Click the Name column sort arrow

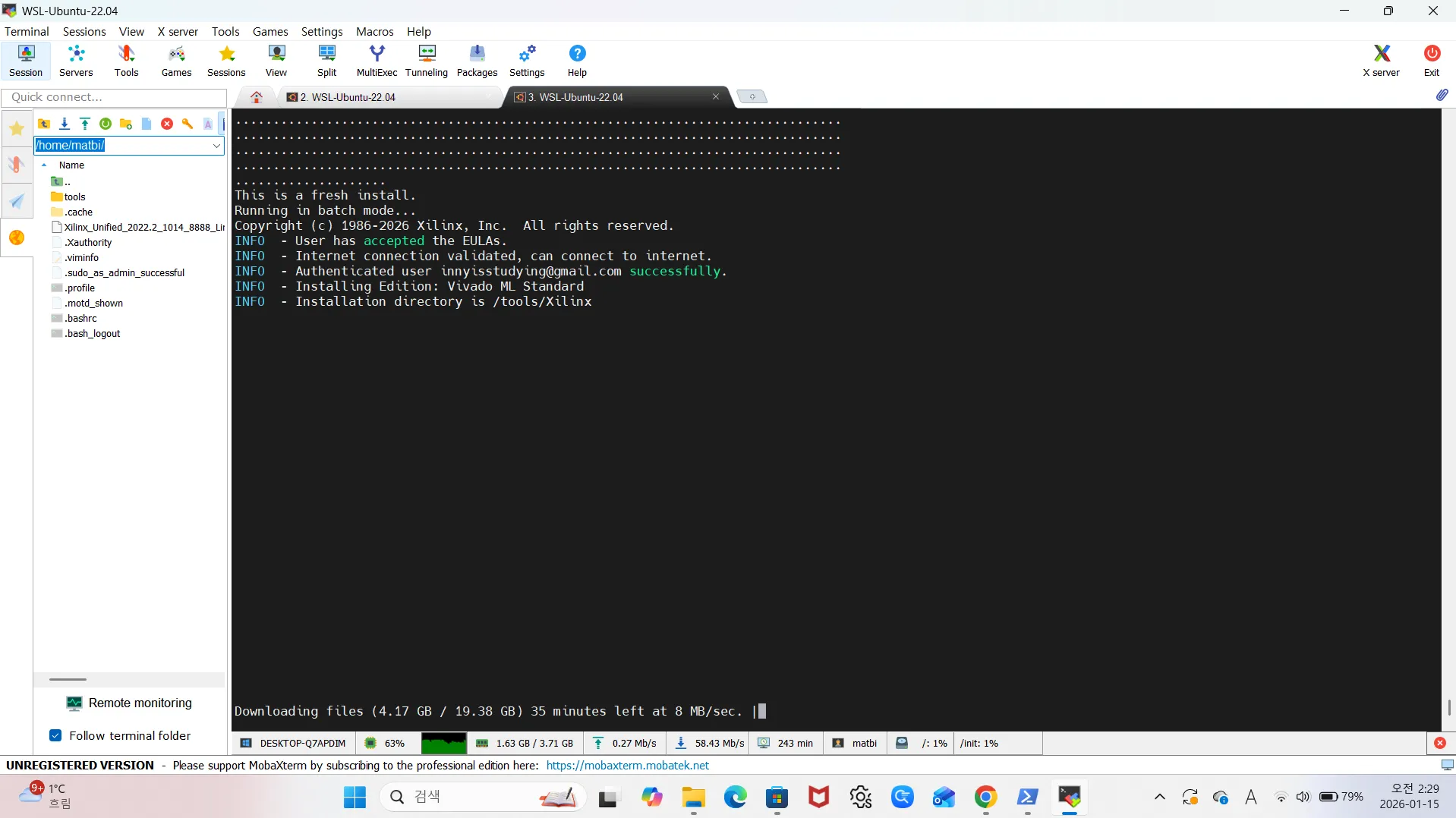(44, 165)
